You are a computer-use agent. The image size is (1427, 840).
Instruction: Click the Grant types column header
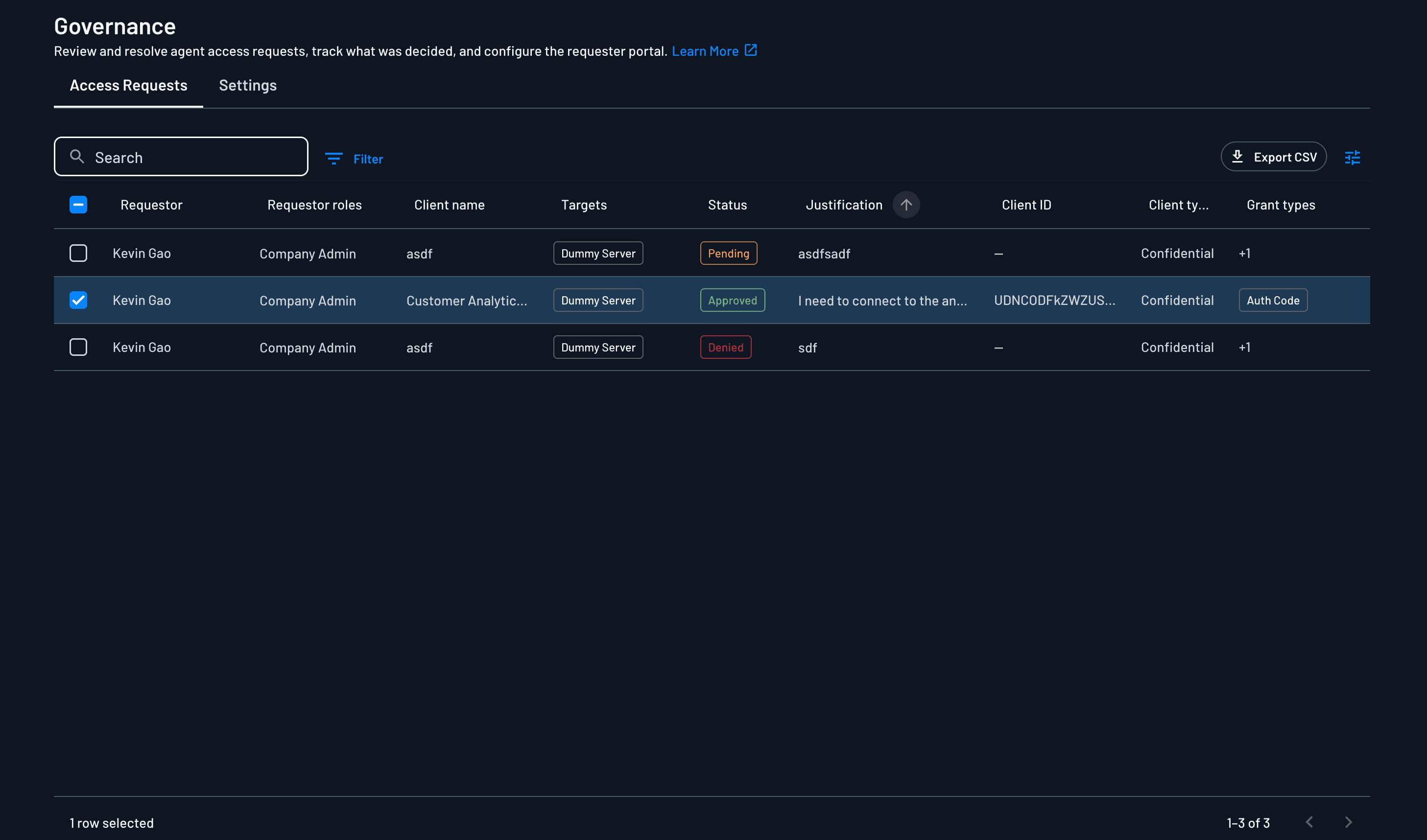coord(1281,205)
